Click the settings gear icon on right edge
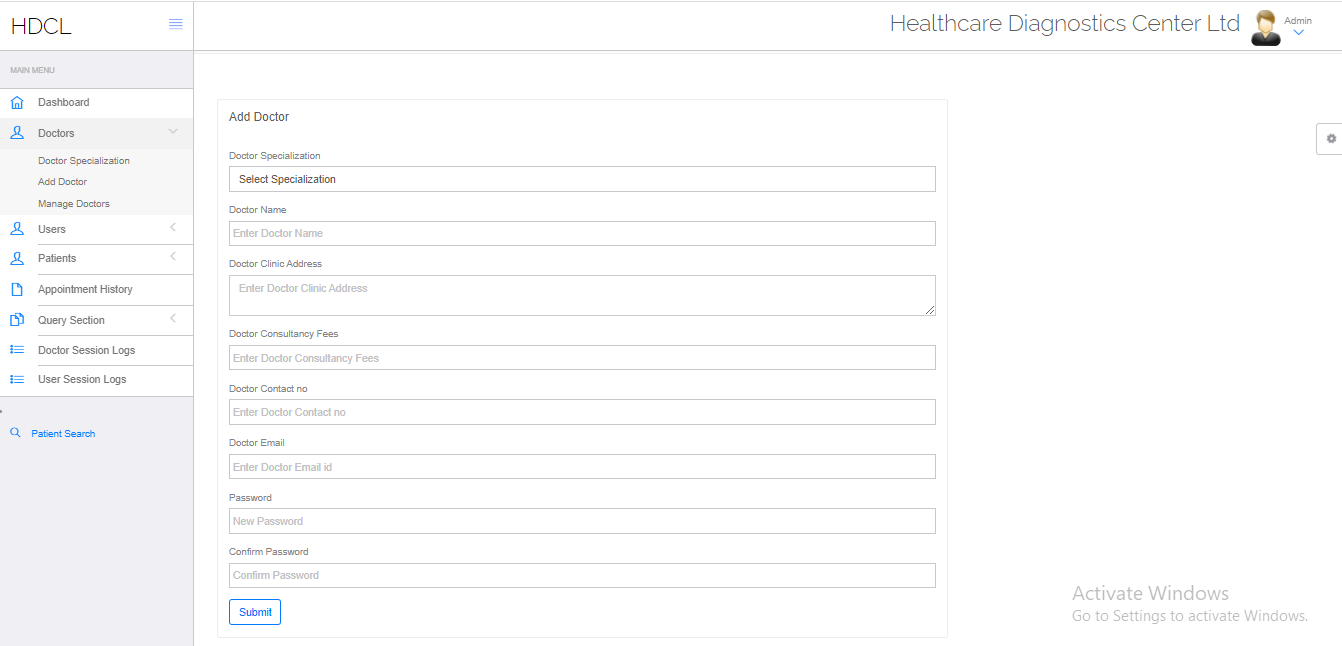Screen dimensions: 1342x646 (x=1329, y=138)
